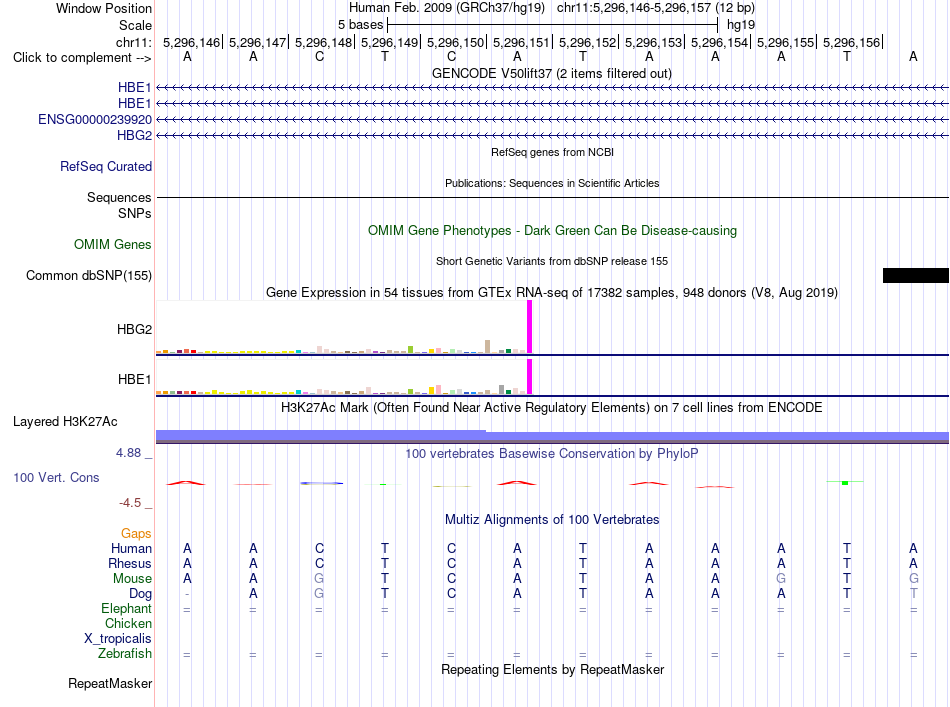Click the 5,296,146 position on ruler

point(191,42)
